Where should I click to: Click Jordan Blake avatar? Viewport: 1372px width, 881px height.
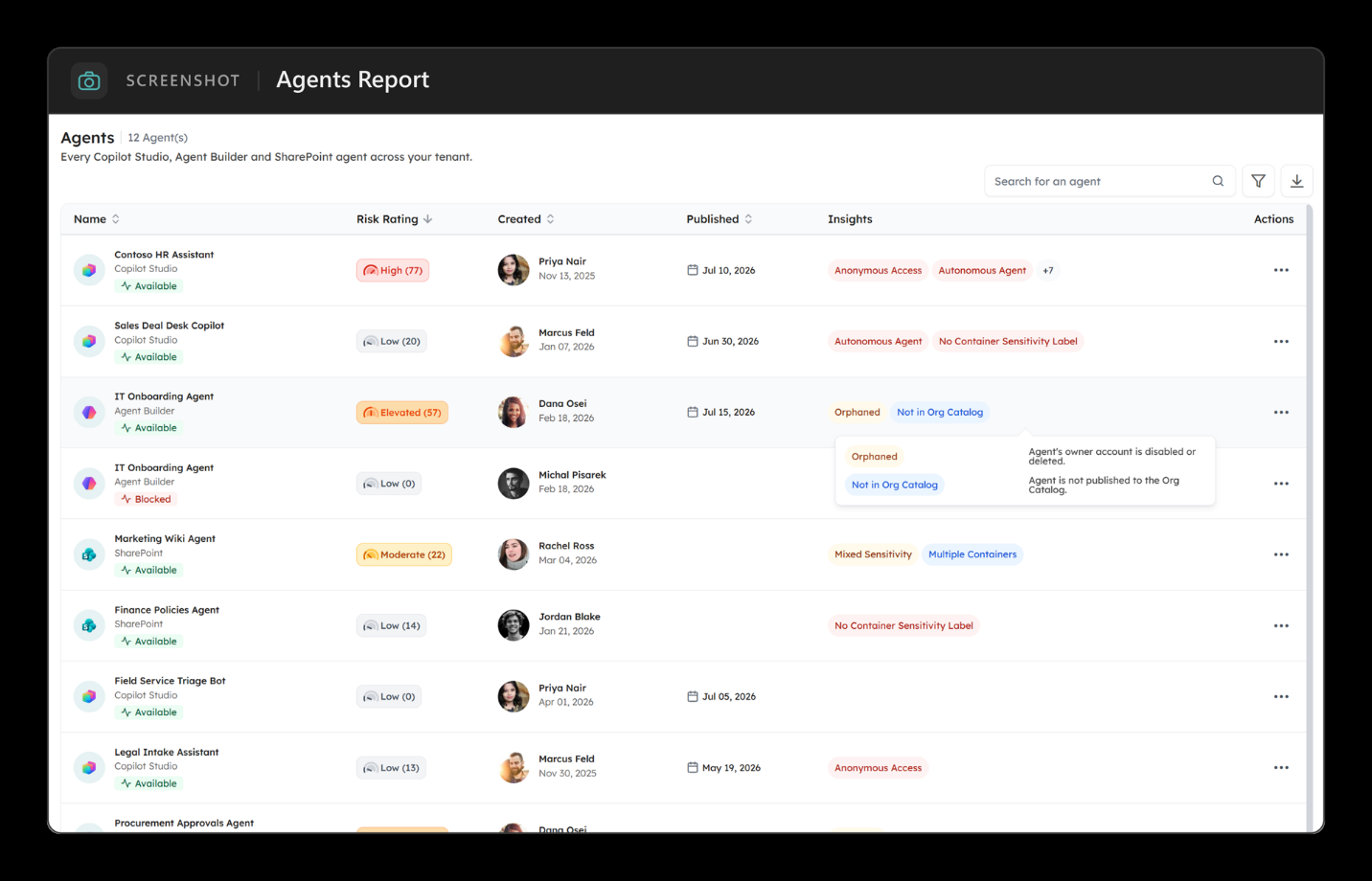click(514, 625)
